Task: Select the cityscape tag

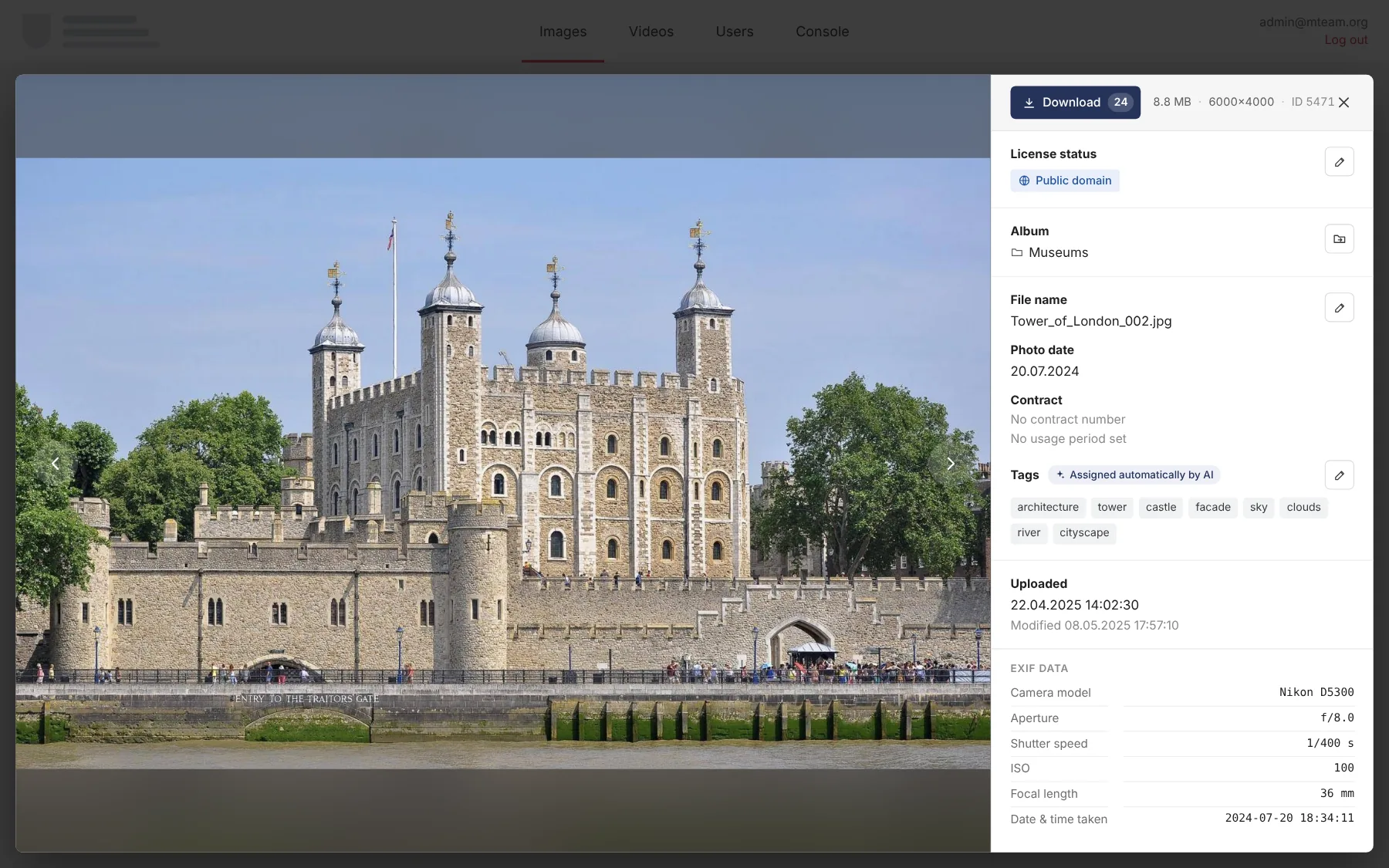Action: pos(1084,533)
